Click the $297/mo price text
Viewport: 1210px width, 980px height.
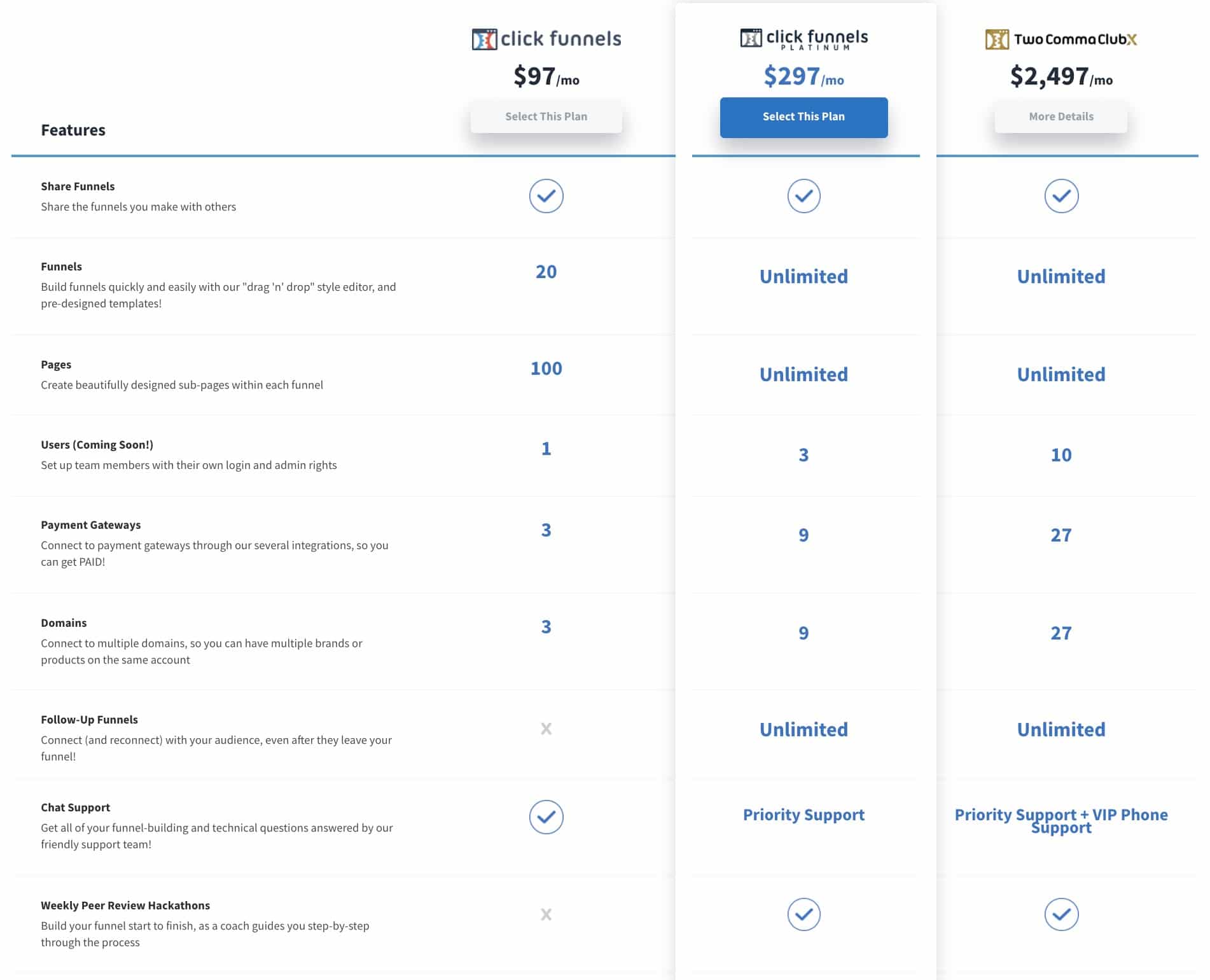pos(803,76)
